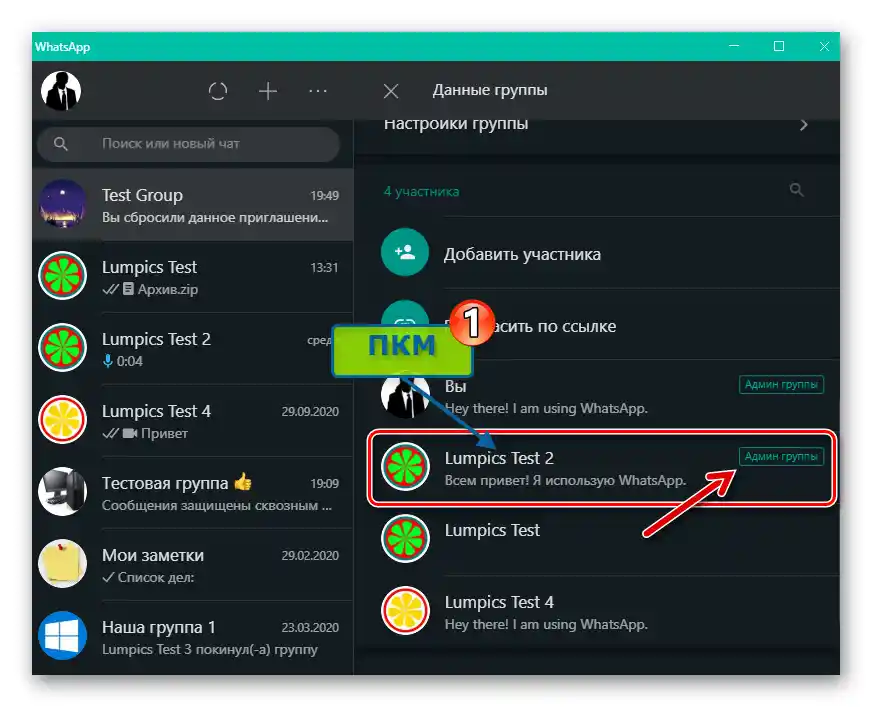
Task: Select Lumpics Test 2 in participants
Action: tap(603, 468)
